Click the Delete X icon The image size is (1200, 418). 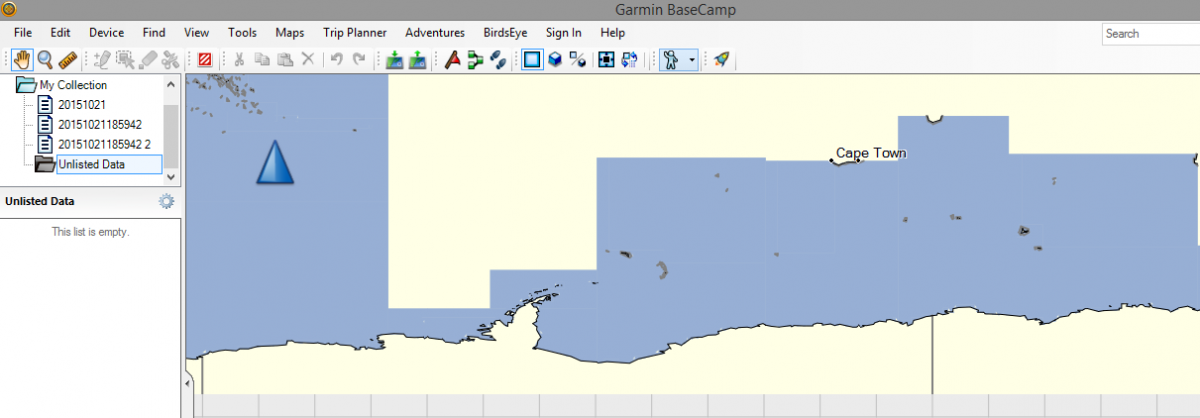[308, 59]
